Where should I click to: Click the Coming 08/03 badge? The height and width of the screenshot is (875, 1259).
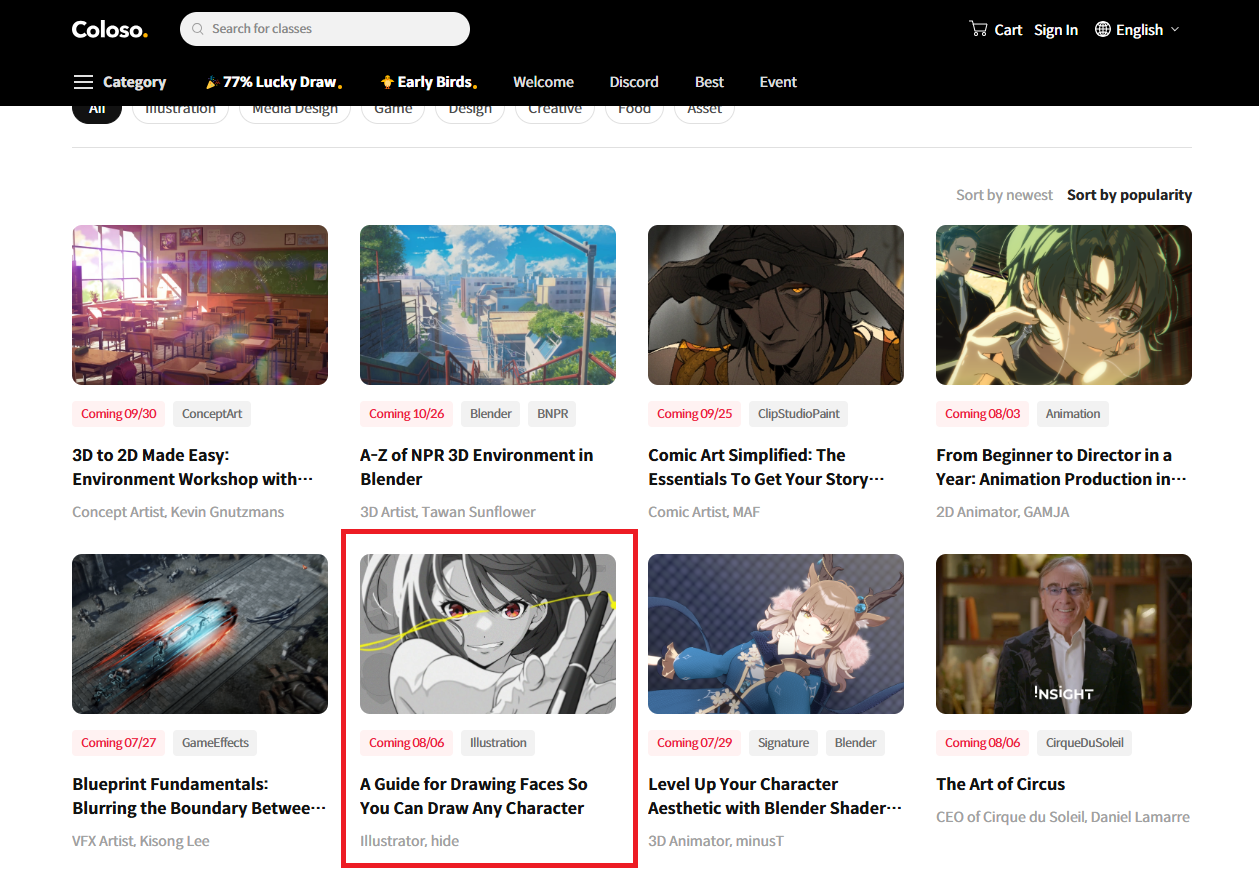click(x=983, y=414)
